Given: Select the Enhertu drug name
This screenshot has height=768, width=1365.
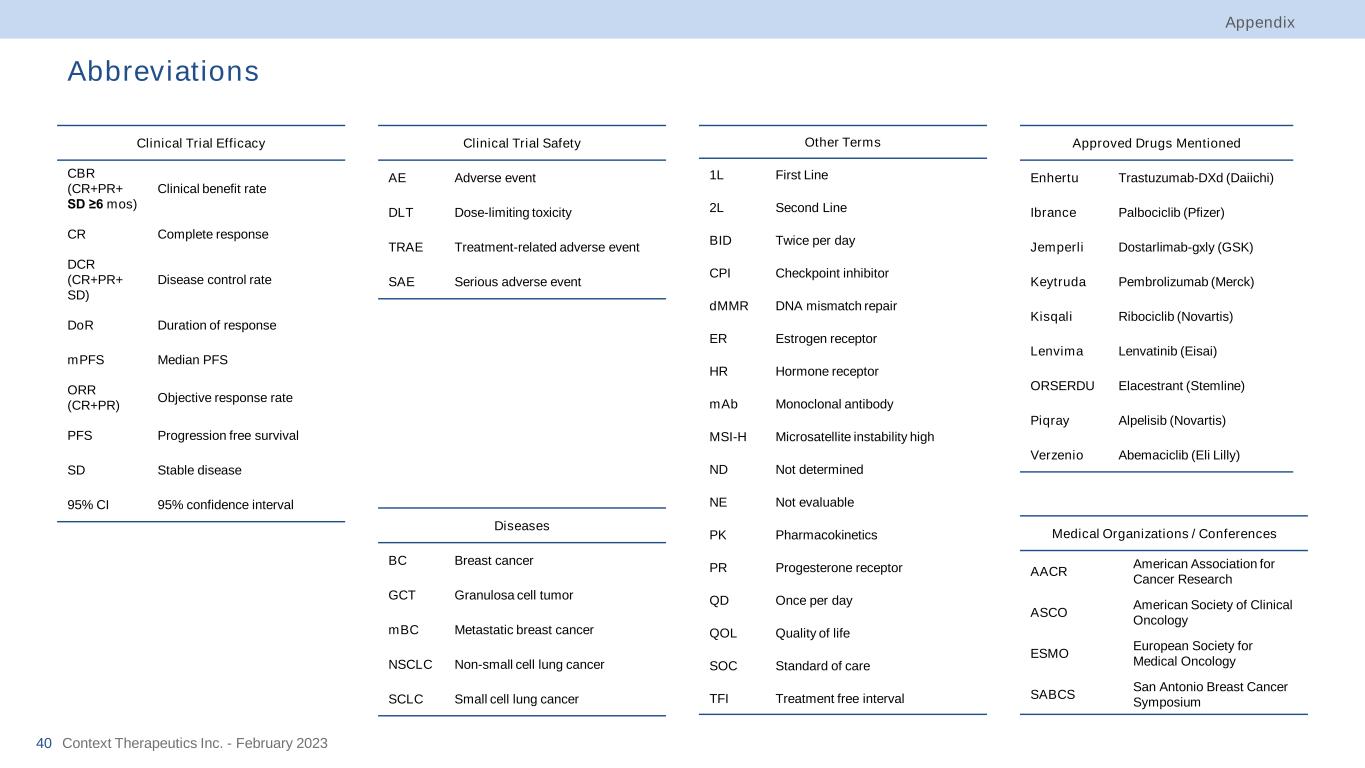Looking at the screenshot, I should pyautogui.click(x=1054, y=178).
